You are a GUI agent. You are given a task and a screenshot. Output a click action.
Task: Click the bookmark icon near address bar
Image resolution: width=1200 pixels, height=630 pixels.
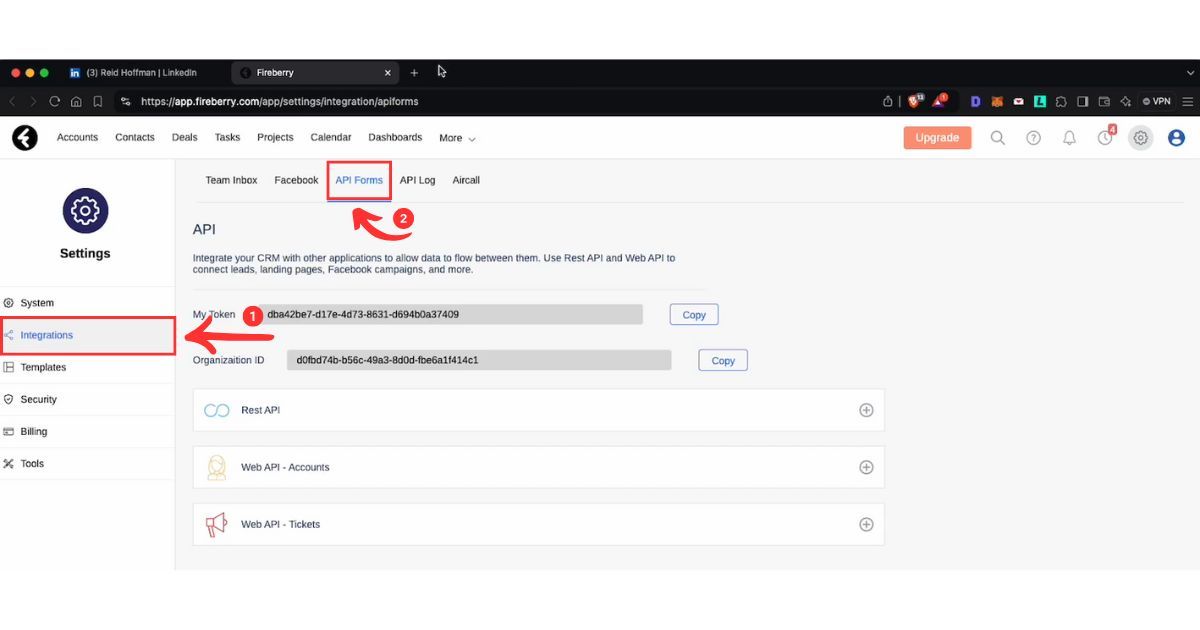(x=98, y=101)
